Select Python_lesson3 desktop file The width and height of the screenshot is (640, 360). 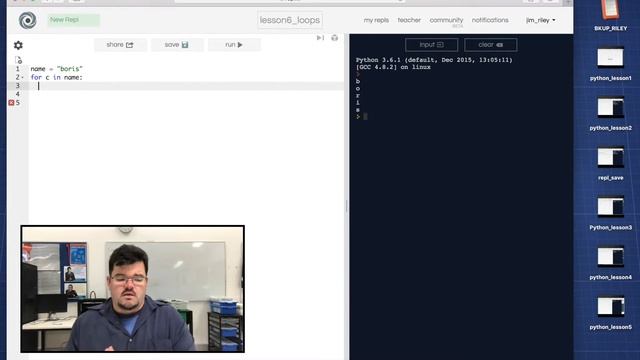(611, 213)
